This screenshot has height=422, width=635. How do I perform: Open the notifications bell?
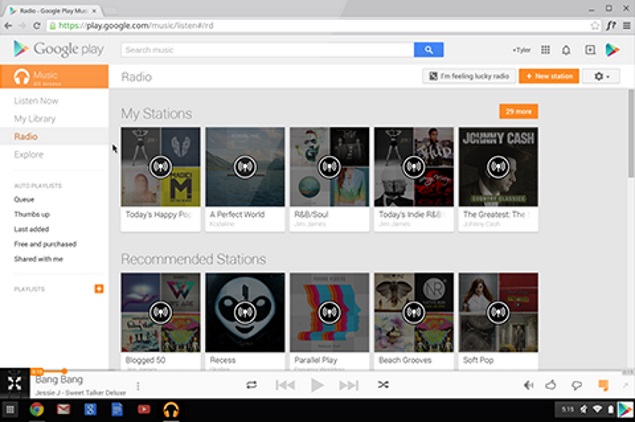pos(566,50)
